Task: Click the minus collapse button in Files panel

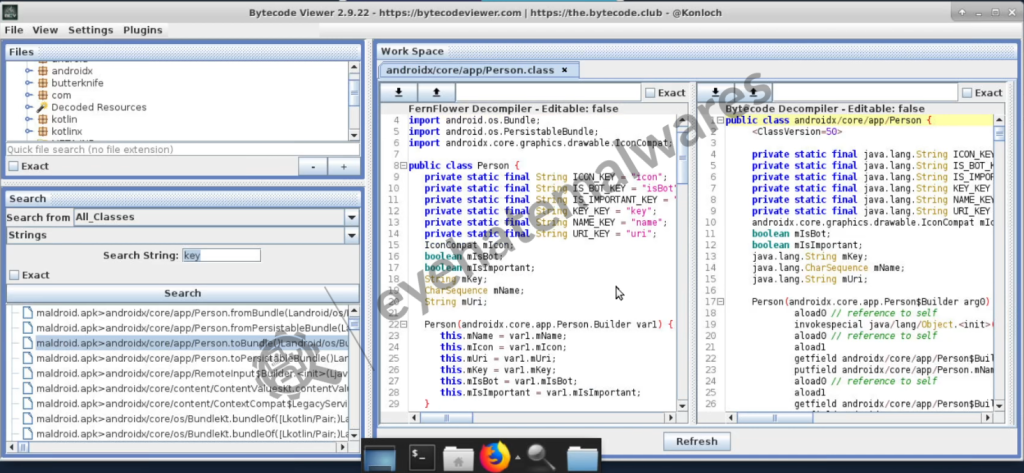Action: [x=313, y=167]
